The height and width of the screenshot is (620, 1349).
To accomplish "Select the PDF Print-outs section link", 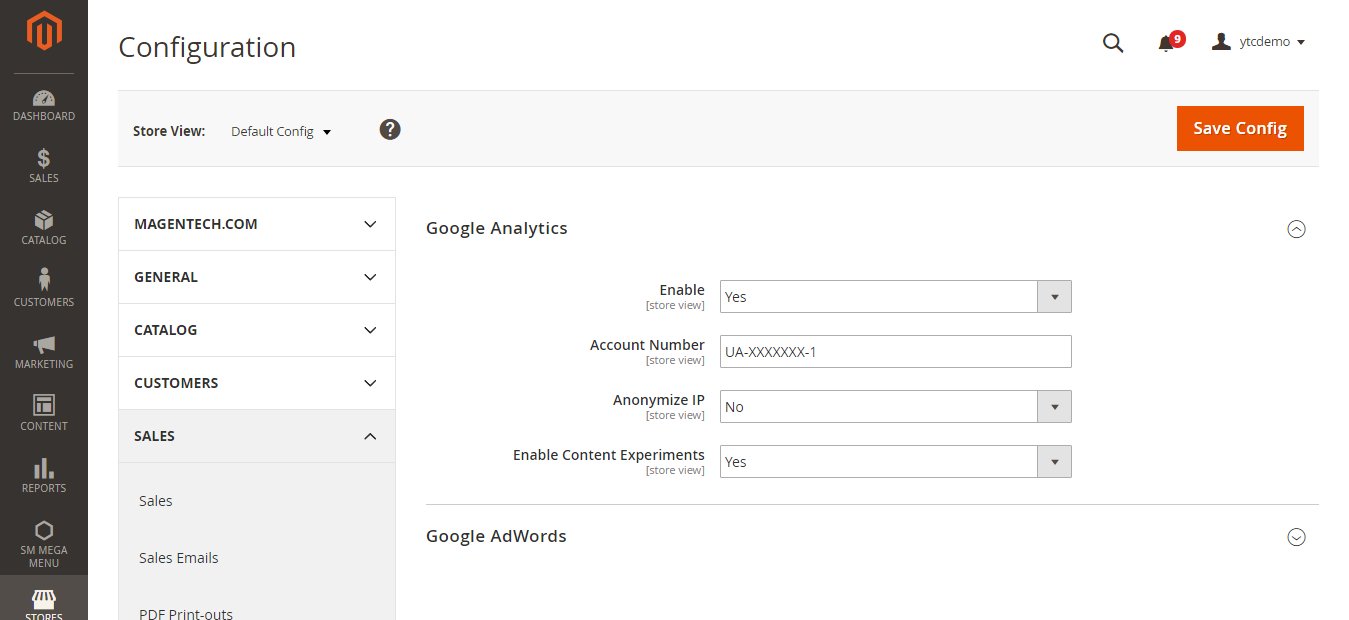I will [186, 614].
